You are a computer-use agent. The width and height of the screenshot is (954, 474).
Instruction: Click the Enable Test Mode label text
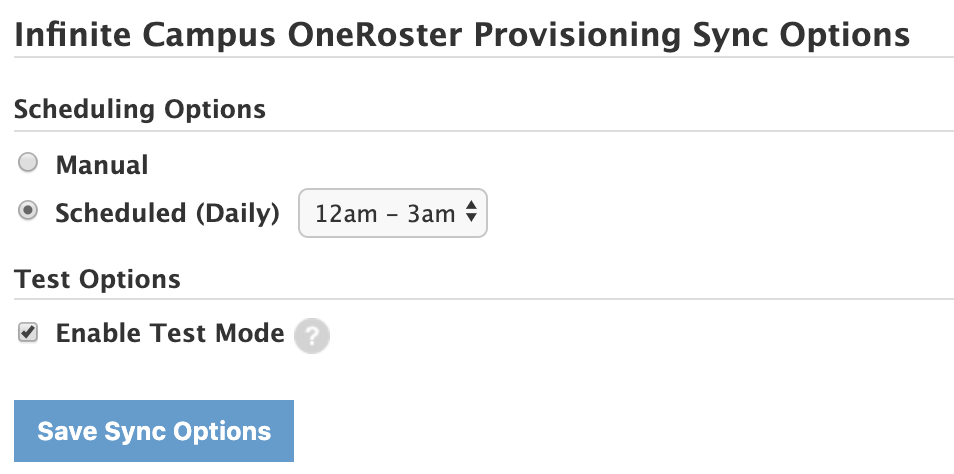coord(170,334)
